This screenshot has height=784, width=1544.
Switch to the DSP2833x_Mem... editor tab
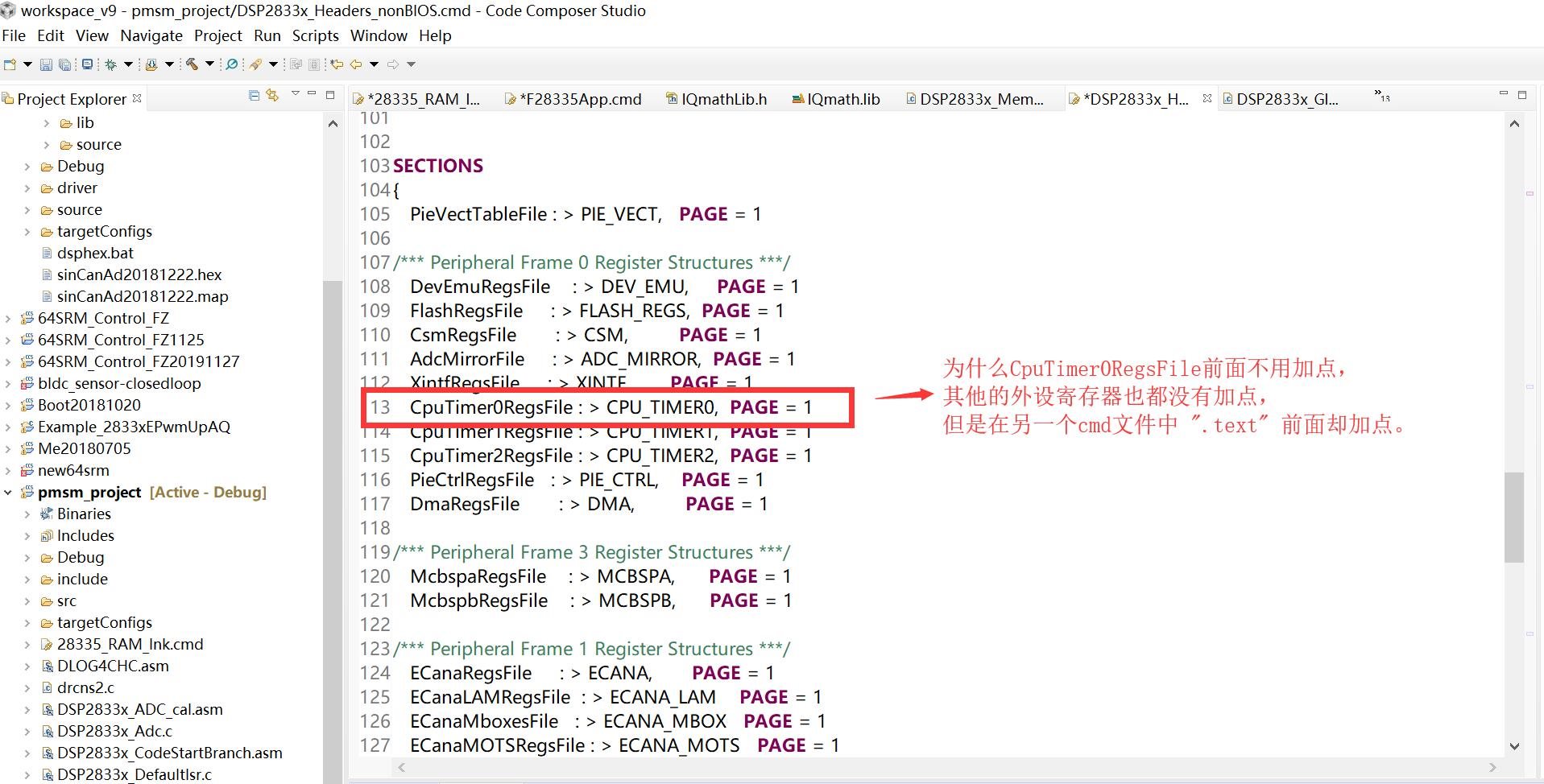point(975,99)
